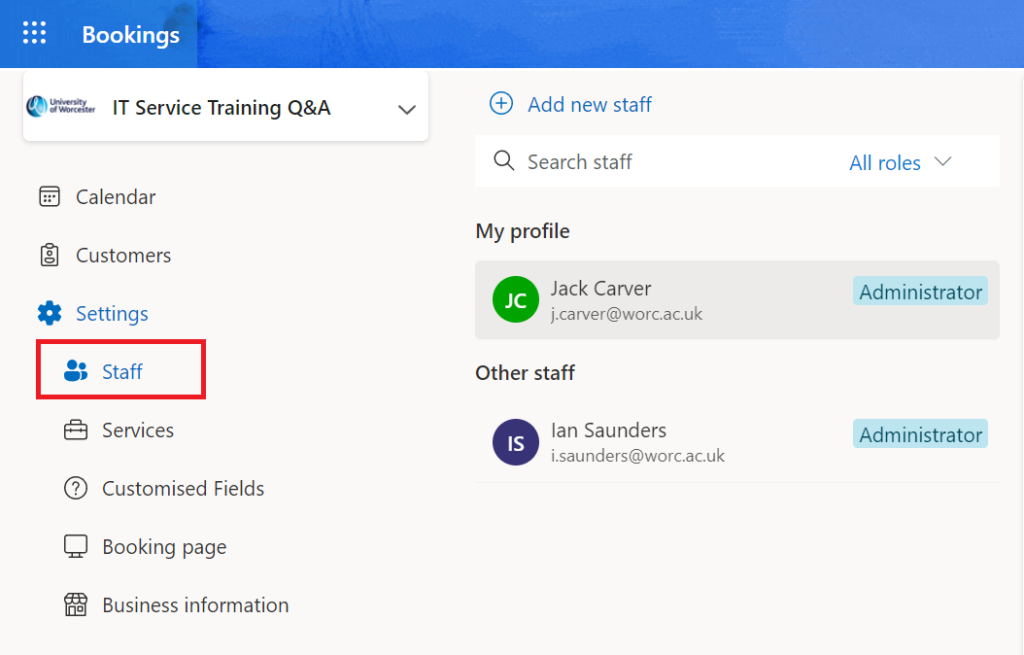Select Jack Carver name text

pyautogui.click(x=601, y=288)
